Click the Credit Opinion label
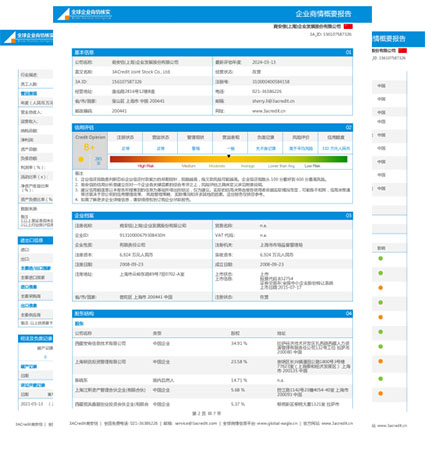This screenshot has height=451, width=425. pyautogui.click(x=90, y=137)
